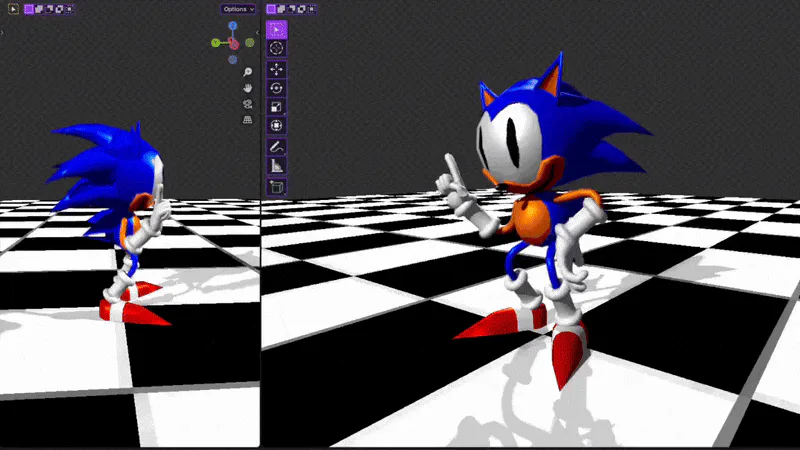Pick the Rotate tool
The width and height of the screenshot is (800, 450).
pyautogui.click(x=277, y=88)
